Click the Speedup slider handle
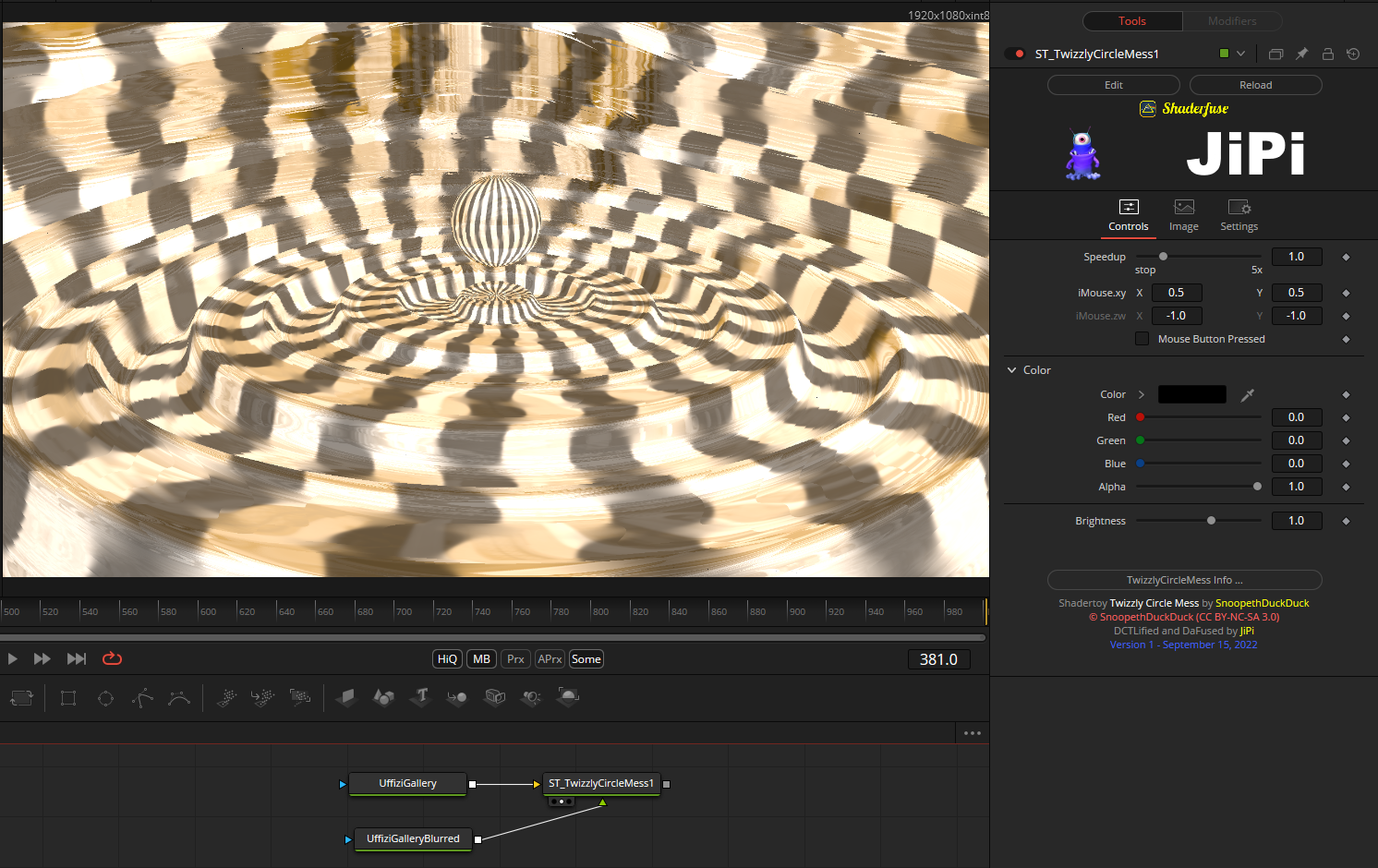The height and width of the screenshot is (868, 1378). click(x=1163, y=257)
